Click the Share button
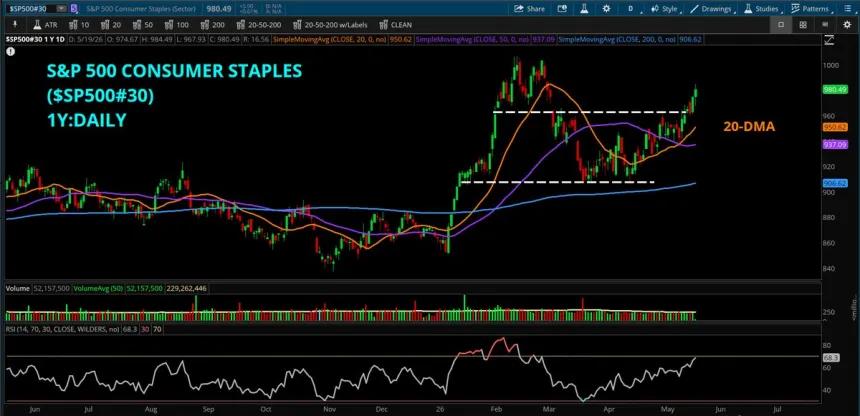860x416 pixels. 530,9
